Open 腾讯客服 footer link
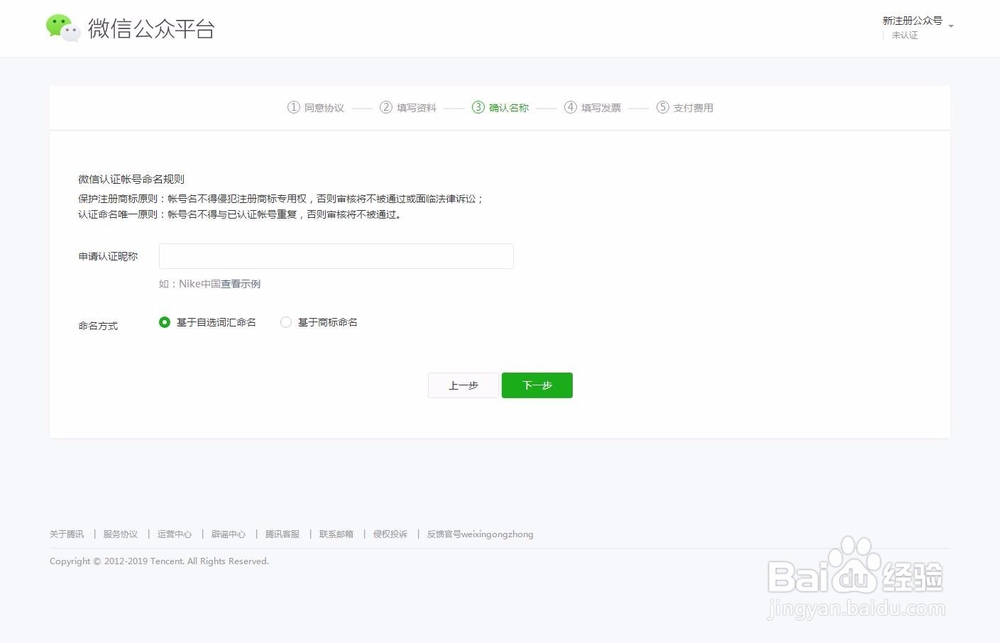The width and height of the screenshot is (1000, 643). click(x=282, y=534)
